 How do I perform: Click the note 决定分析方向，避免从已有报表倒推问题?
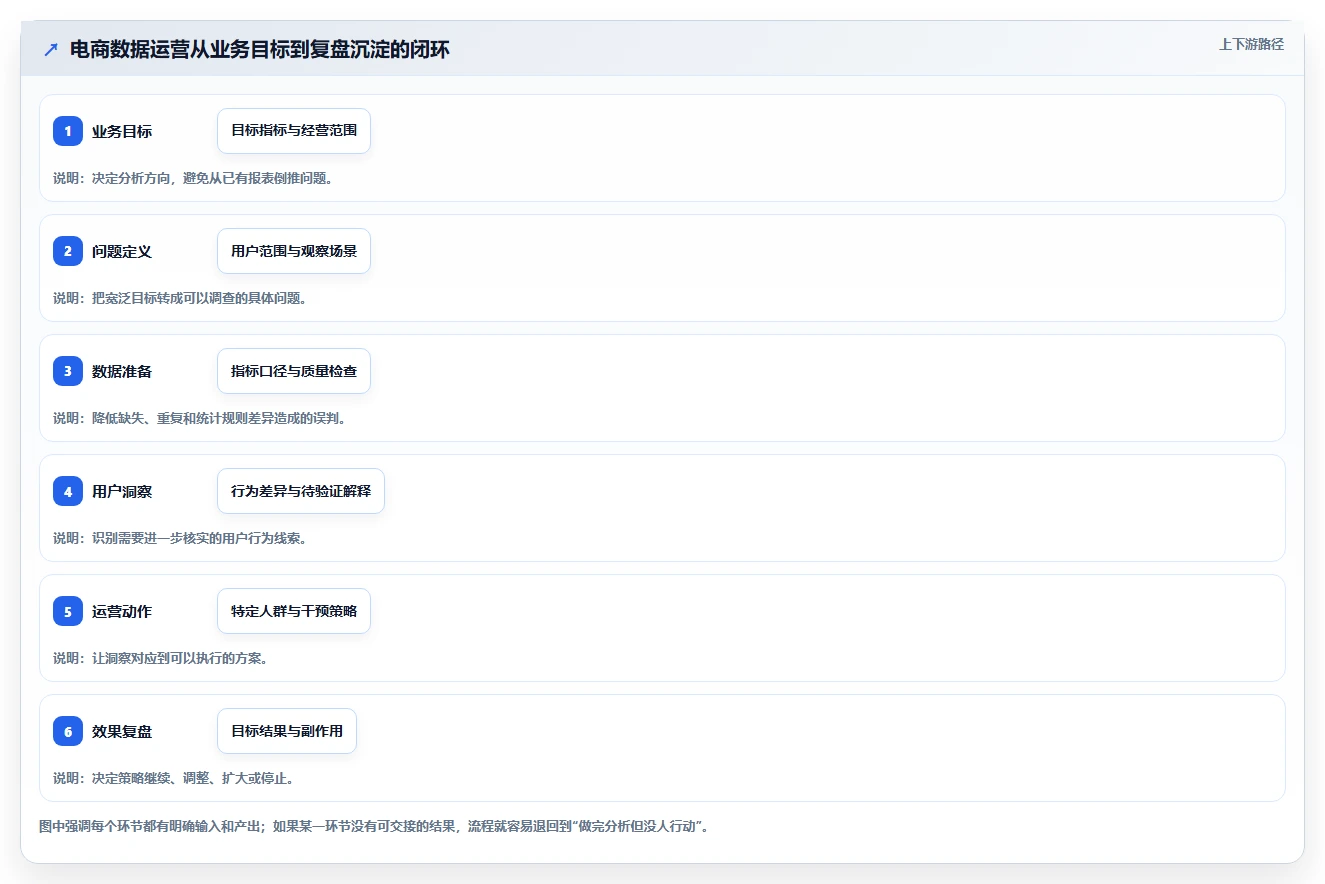193,178
